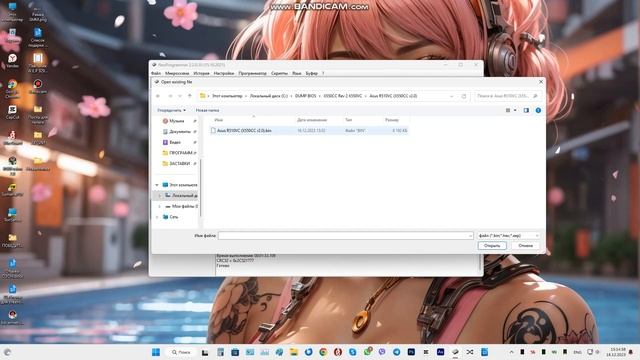The width and height of the screenshot is (640, 360).
Task: Open the 'Программатор' menu
Action: pyautogui.click(x=252, y=73)
